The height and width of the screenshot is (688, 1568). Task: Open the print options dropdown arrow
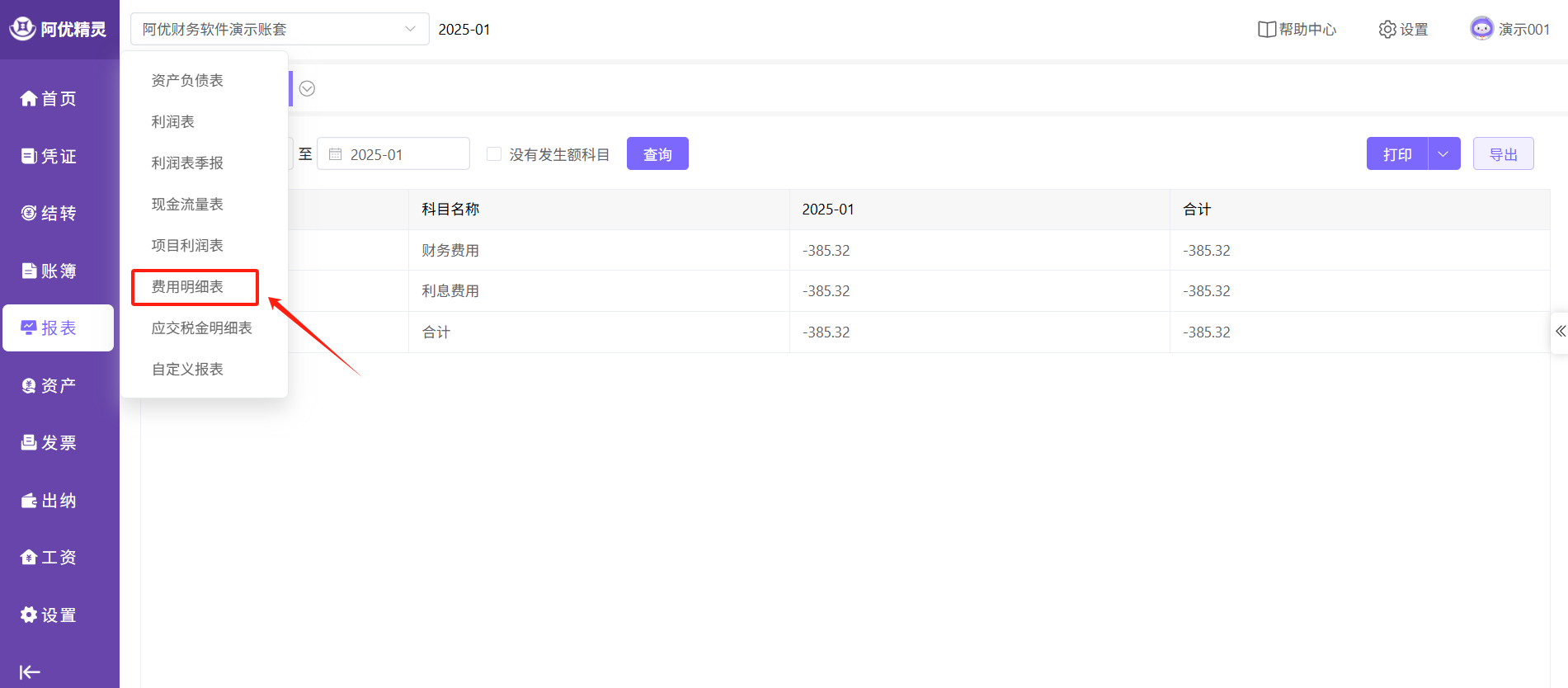click(x=1443, y=154)
